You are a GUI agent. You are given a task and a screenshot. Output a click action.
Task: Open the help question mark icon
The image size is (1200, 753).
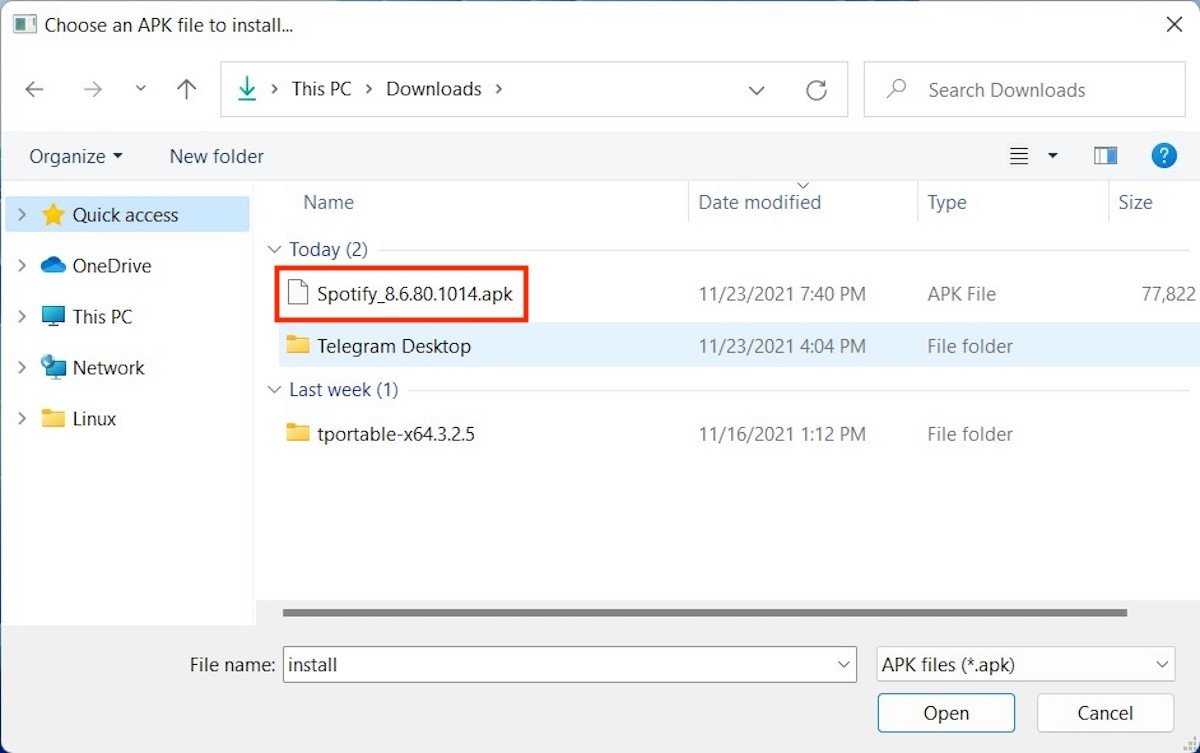tap(1163, 156)
